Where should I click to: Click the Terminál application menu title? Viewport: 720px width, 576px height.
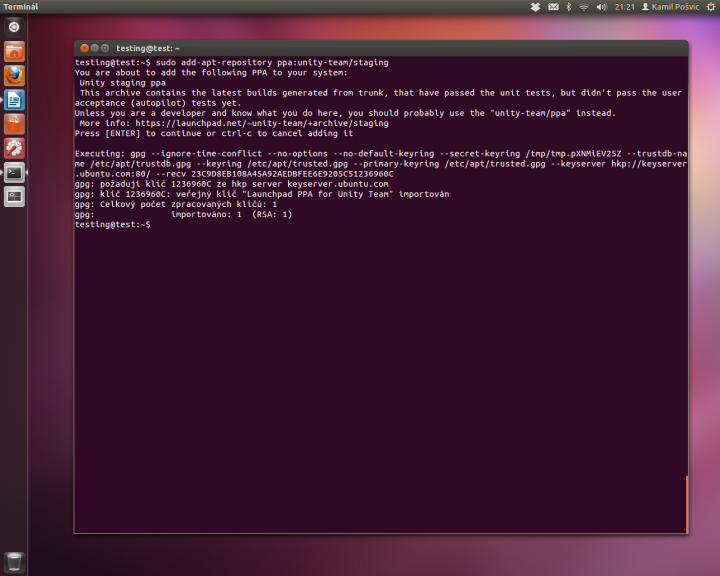[21, 7]
